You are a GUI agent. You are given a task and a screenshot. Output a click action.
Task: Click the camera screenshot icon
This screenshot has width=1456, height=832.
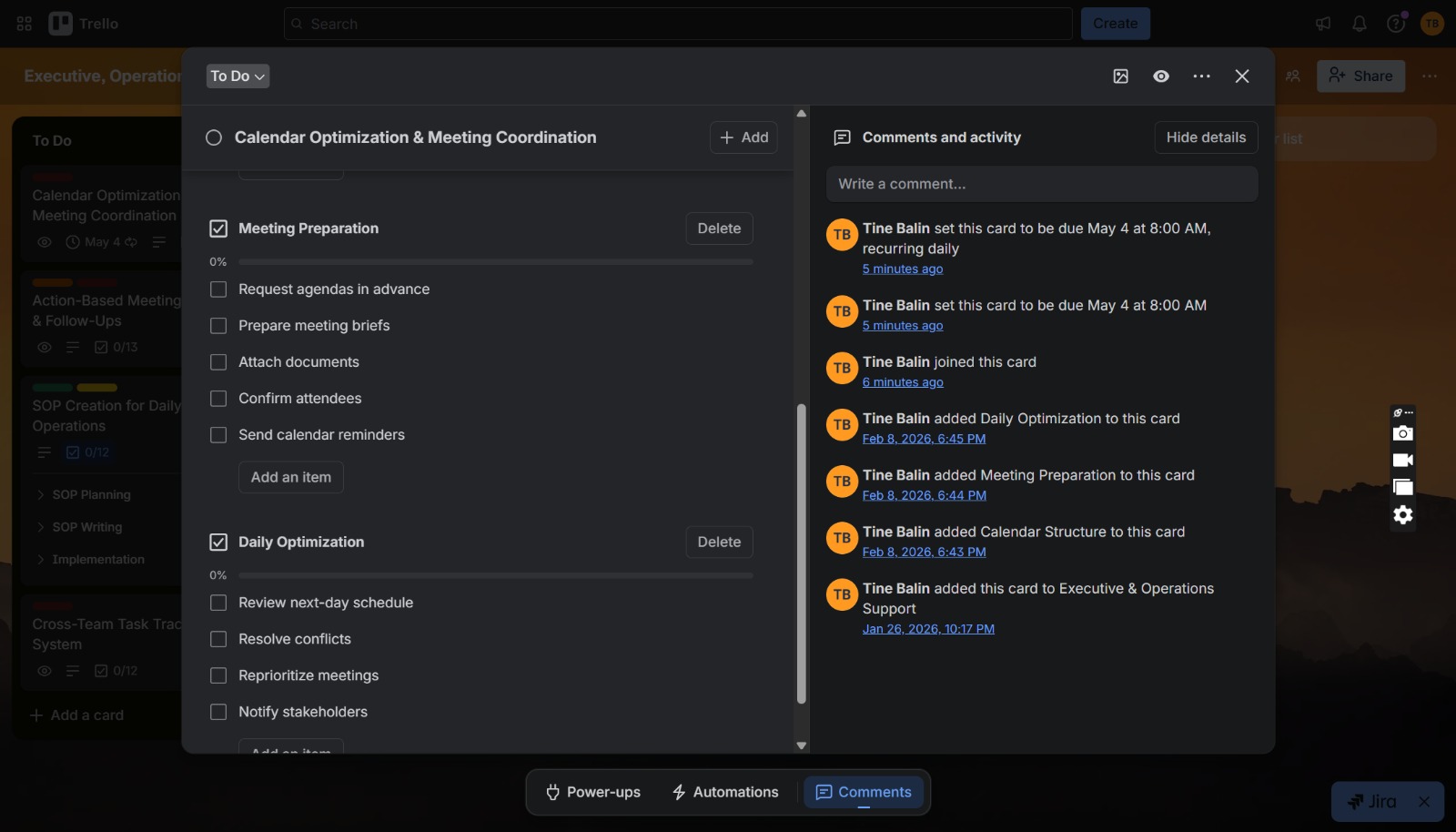pos(1403,433)
